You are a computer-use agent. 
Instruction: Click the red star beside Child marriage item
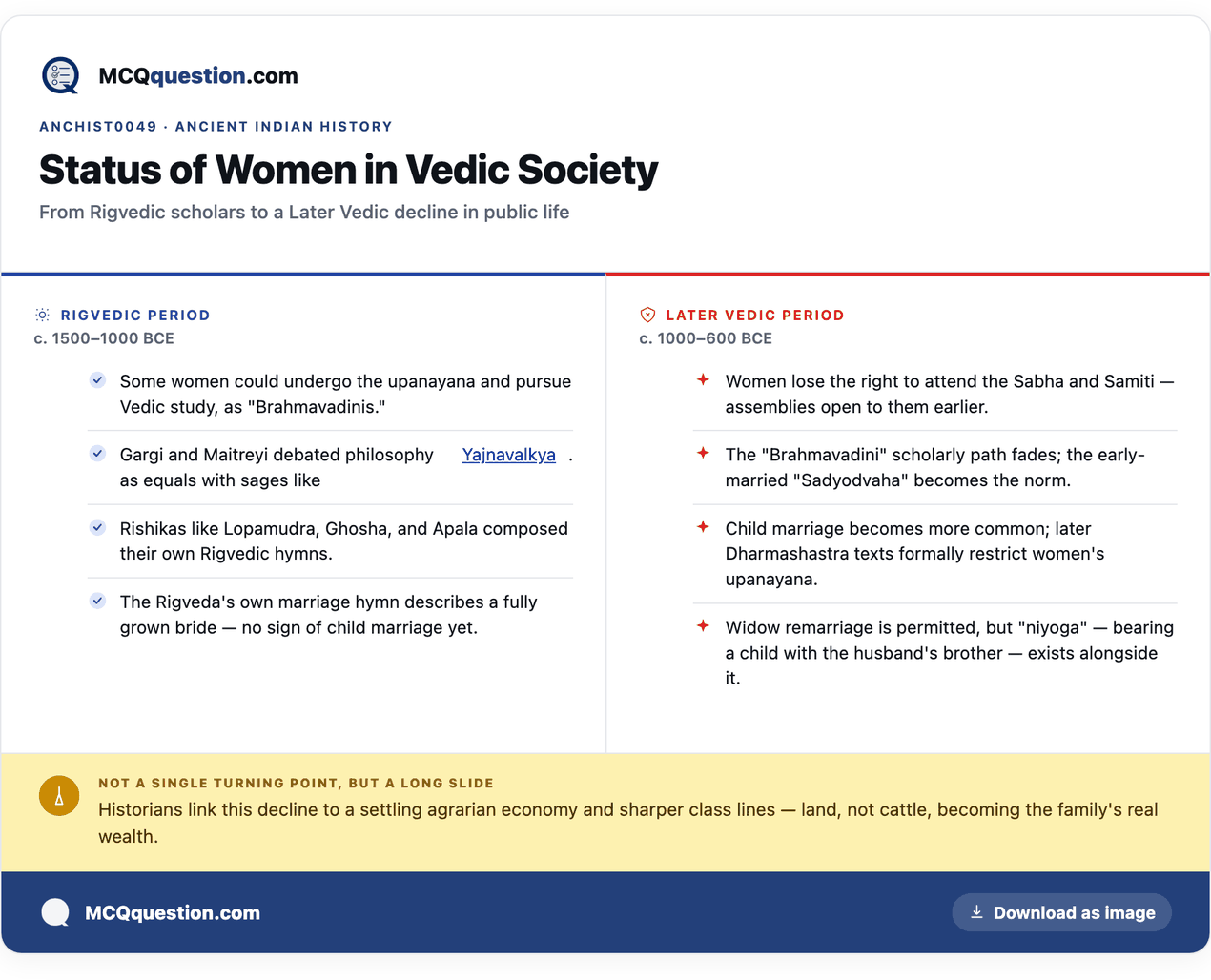pyautogui.click(x=703, y=527)
